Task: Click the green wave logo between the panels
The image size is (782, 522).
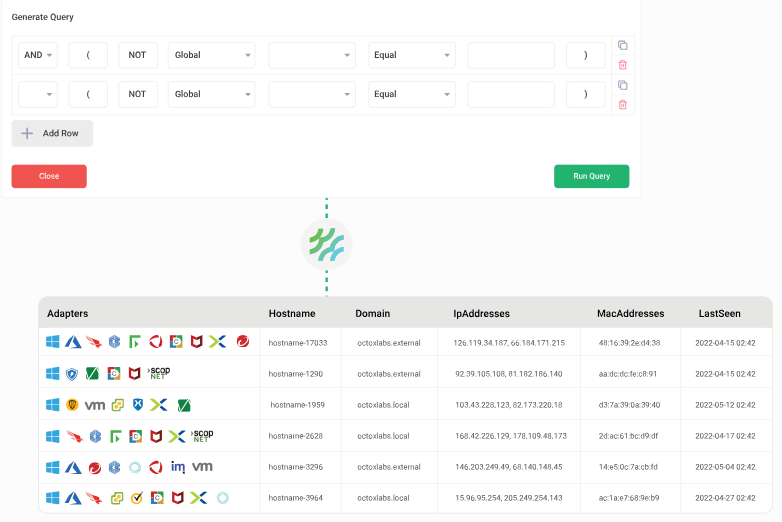Action: [x=326, y=244]
